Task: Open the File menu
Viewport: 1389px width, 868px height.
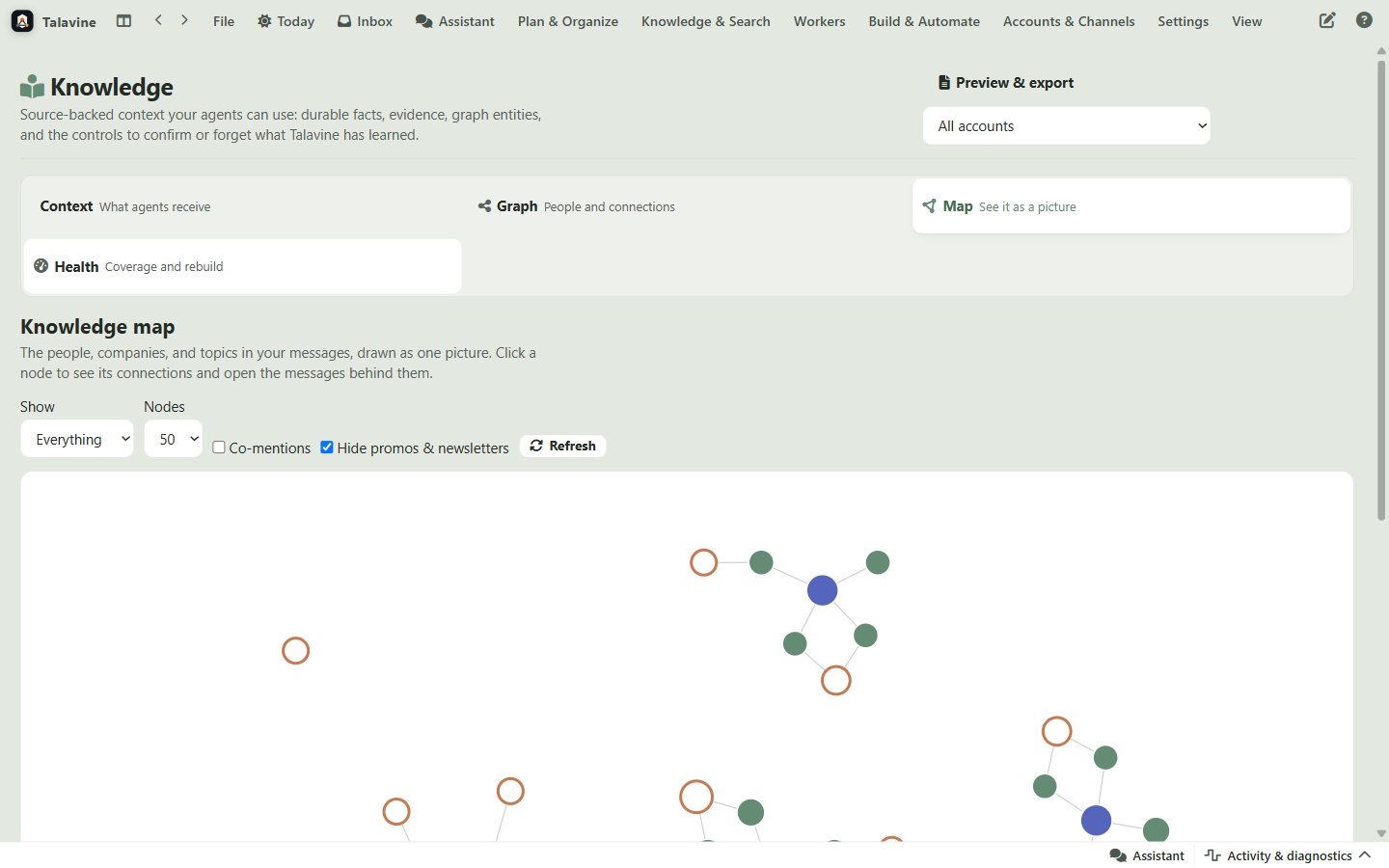Action: tap(224, 21)
